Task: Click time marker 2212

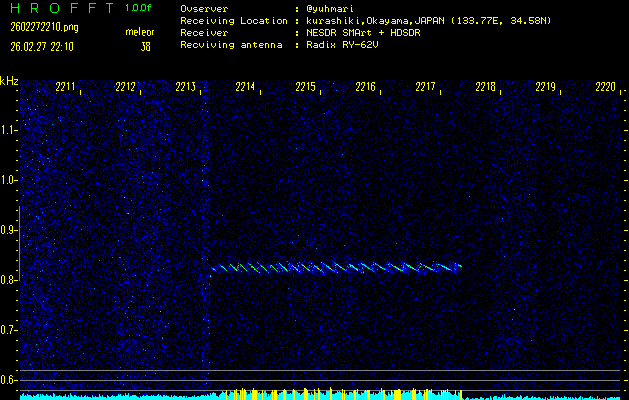Action: (x=125, y=87)
